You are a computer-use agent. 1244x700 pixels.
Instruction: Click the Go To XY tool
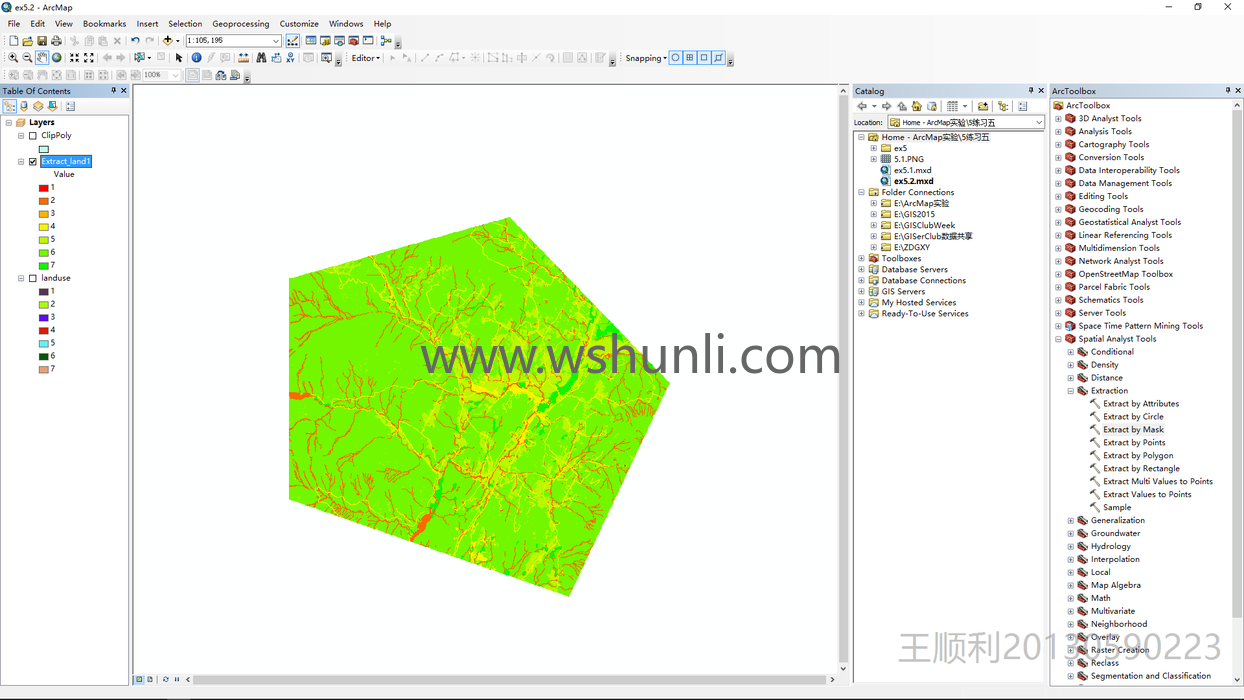[x=291, y=58]
